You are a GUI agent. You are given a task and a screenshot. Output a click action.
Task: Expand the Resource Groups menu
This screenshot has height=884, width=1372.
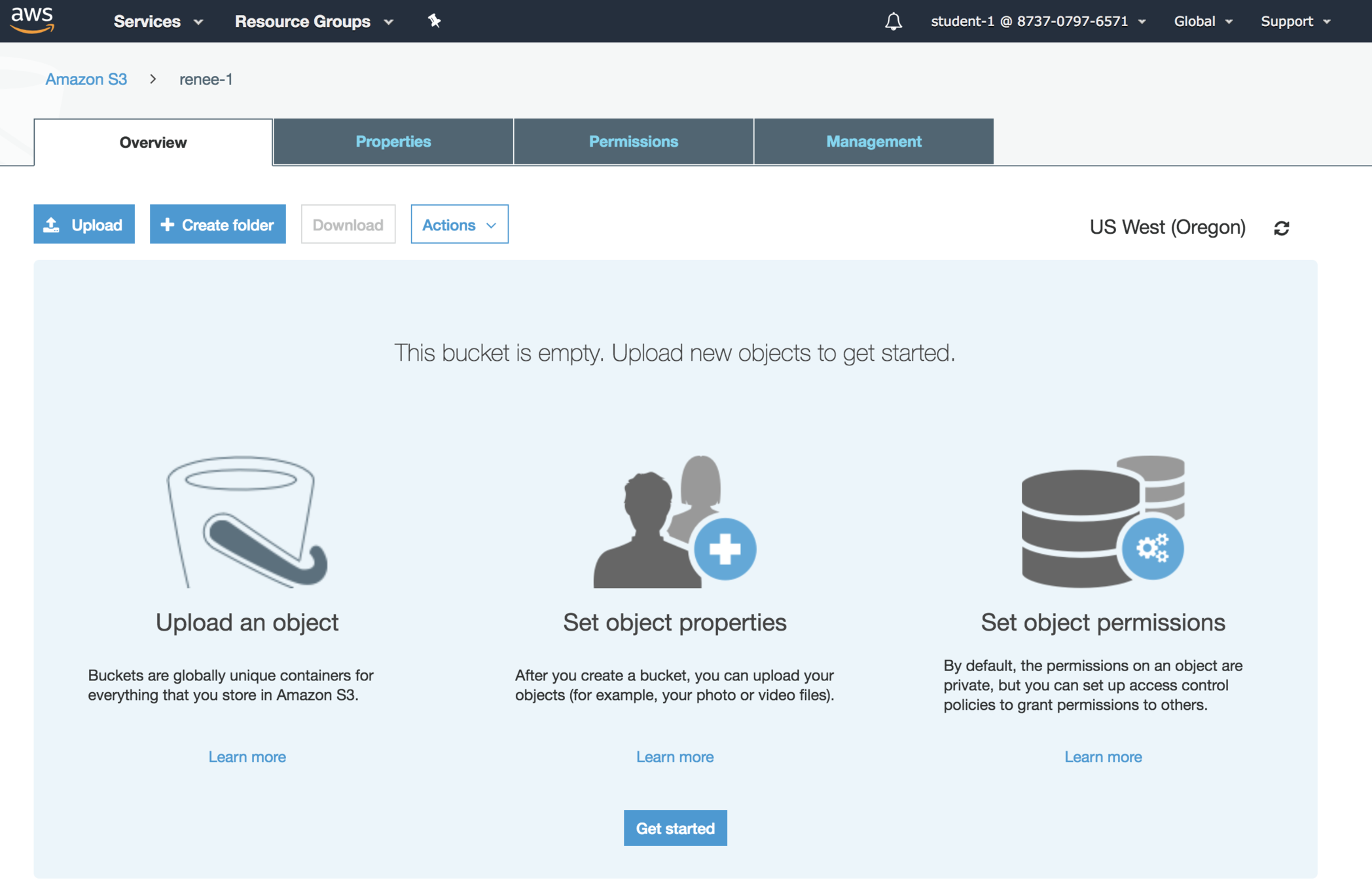(314, 22)
